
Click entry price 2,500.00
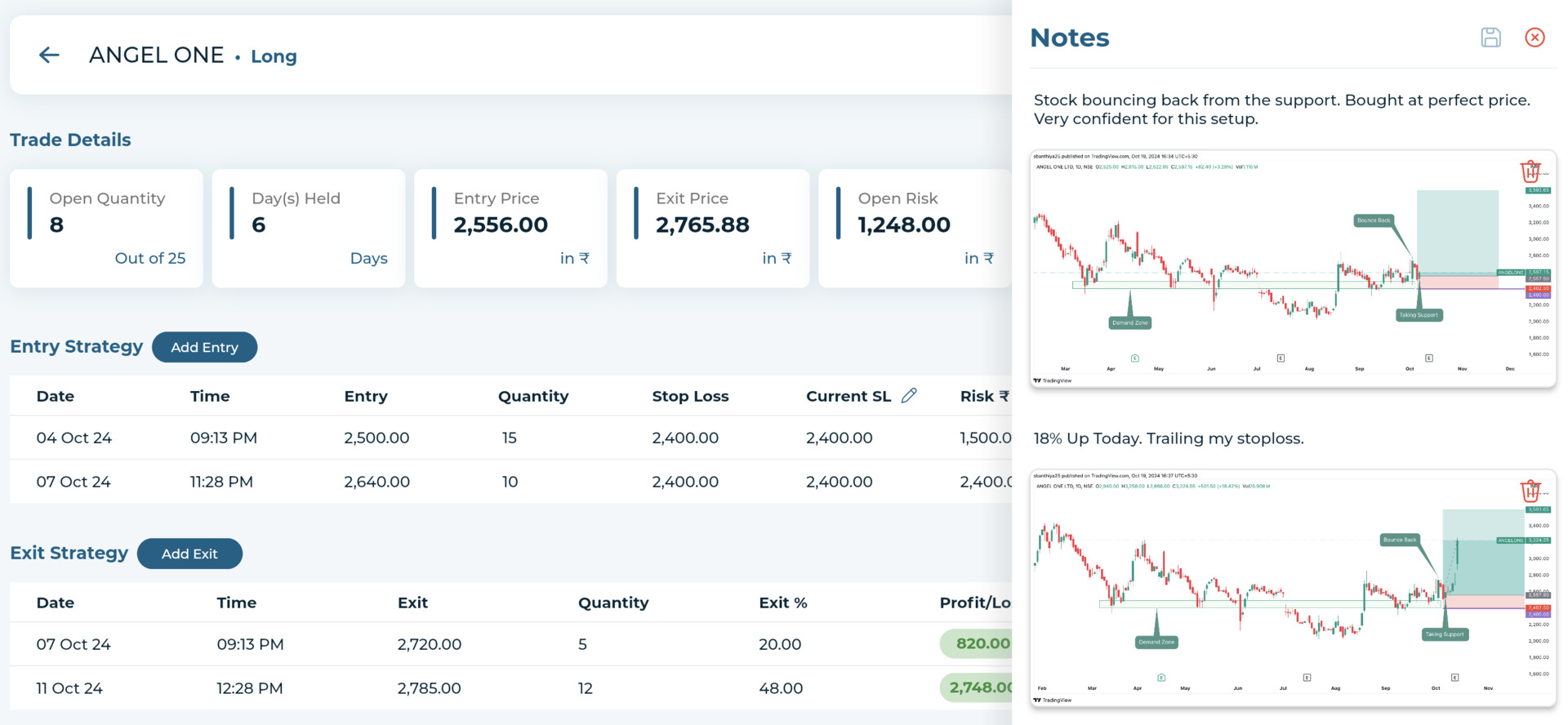tap(376, 438)
